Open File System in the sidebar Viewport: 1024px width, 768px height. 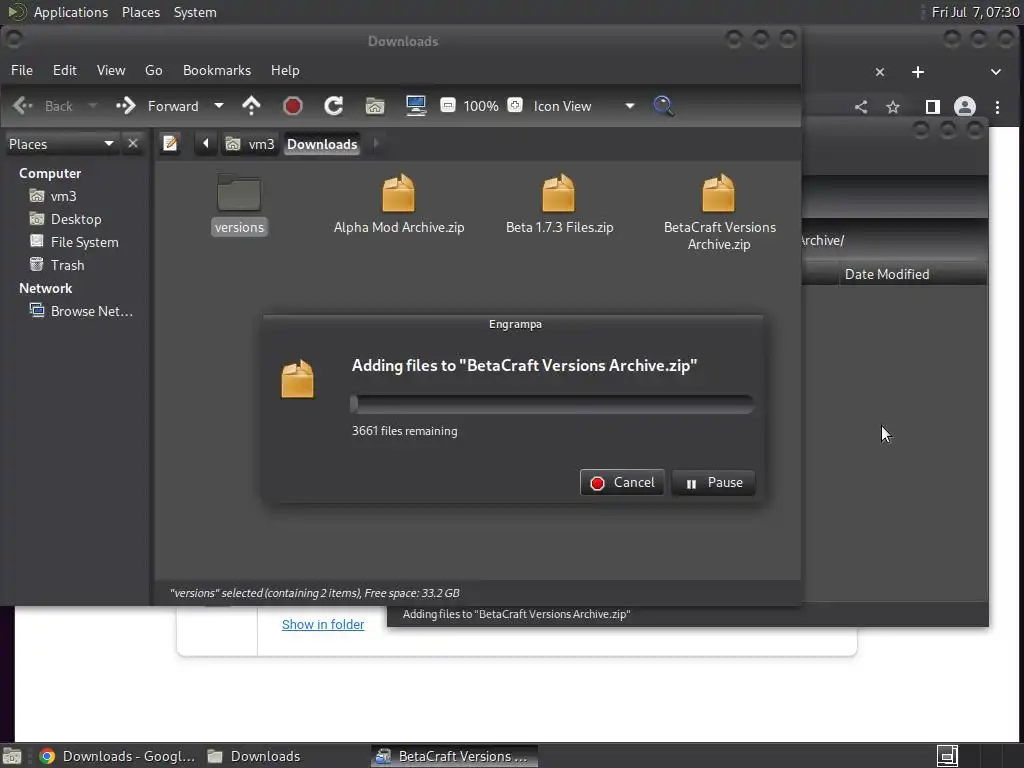(74, 242)
